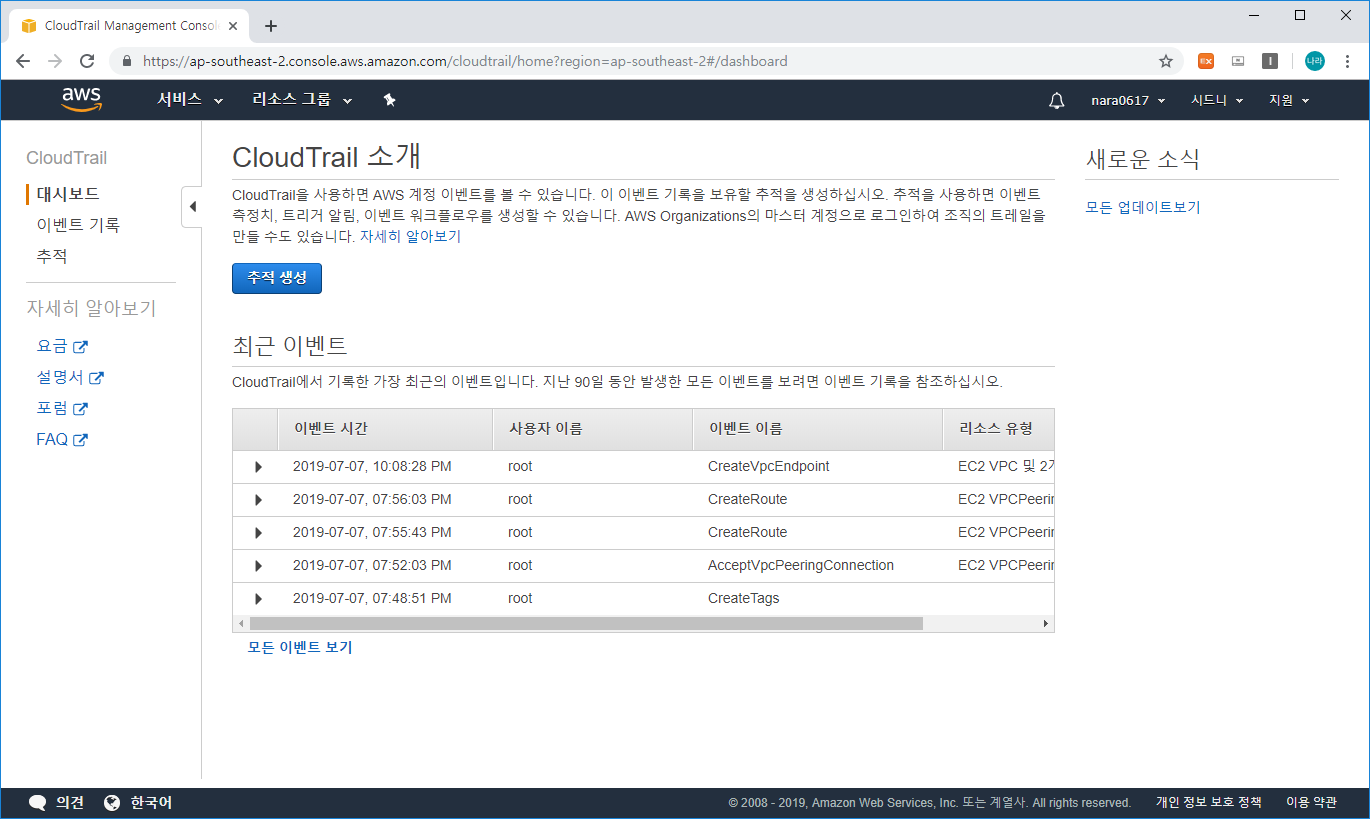Click the CreateVpcEndpoint event name cell
The height and width of the screenshot is (819, 1370).
[x=768, y=466]
